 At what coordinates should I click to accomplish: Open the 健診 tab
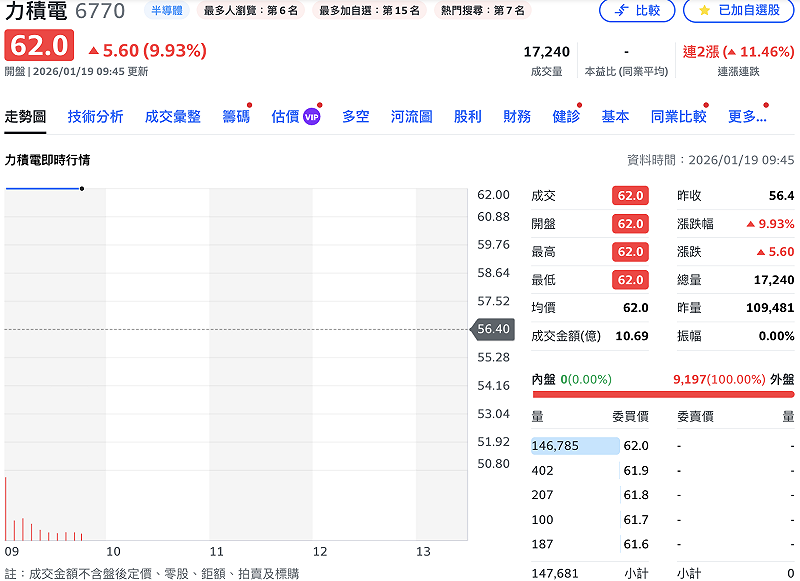coord(565,117)
